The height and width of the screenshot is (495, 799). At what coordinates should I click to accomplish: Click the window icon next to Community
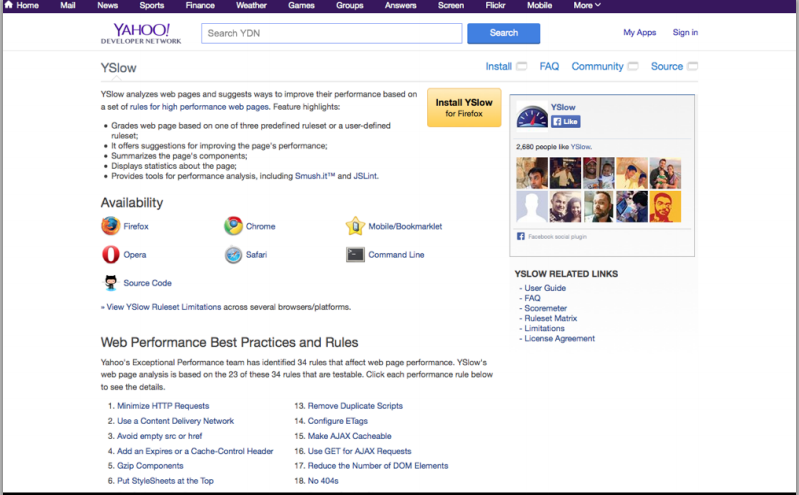(x=633, y=66)
